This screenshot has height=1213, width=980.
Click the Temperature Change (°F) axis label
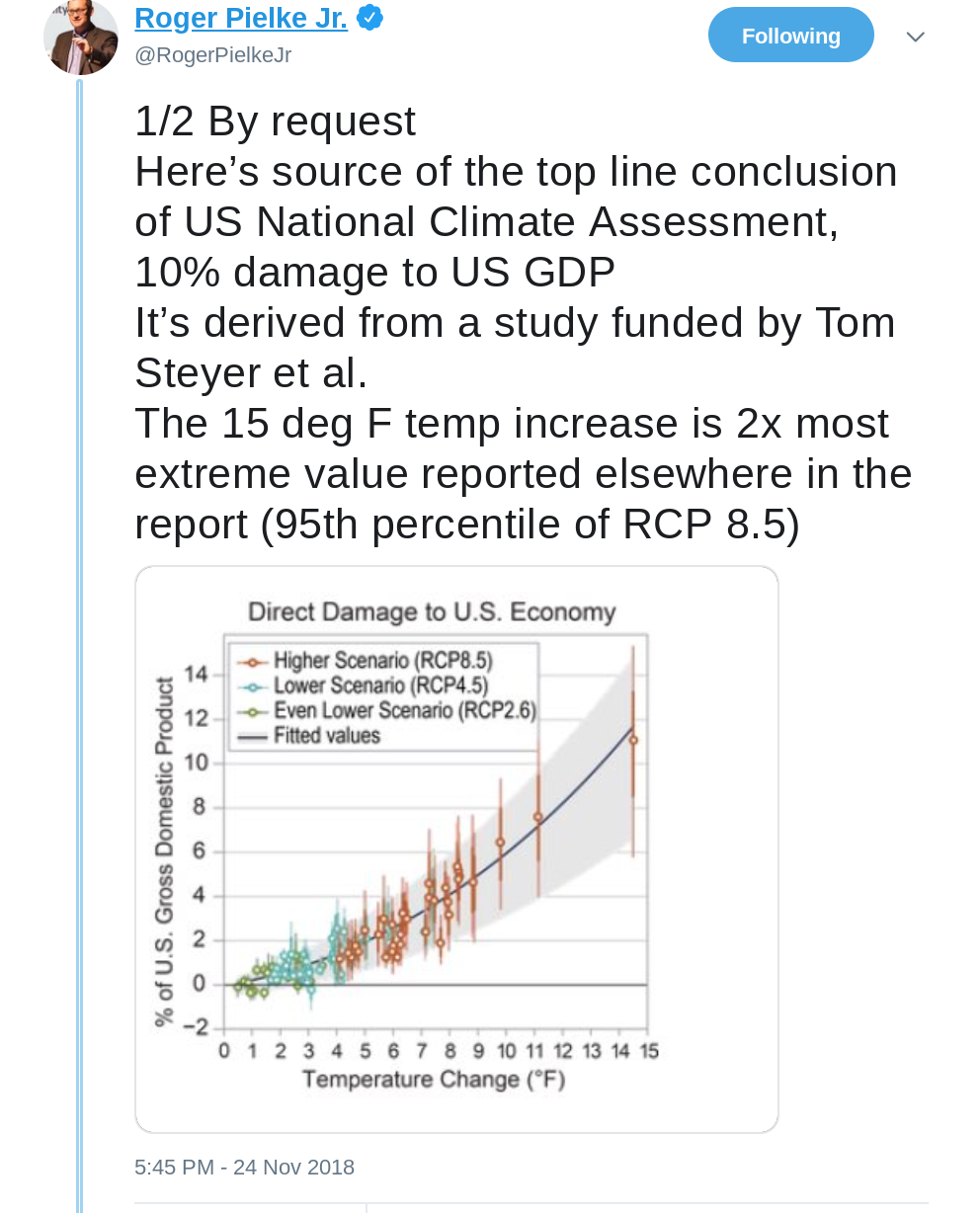point(434,1079)
